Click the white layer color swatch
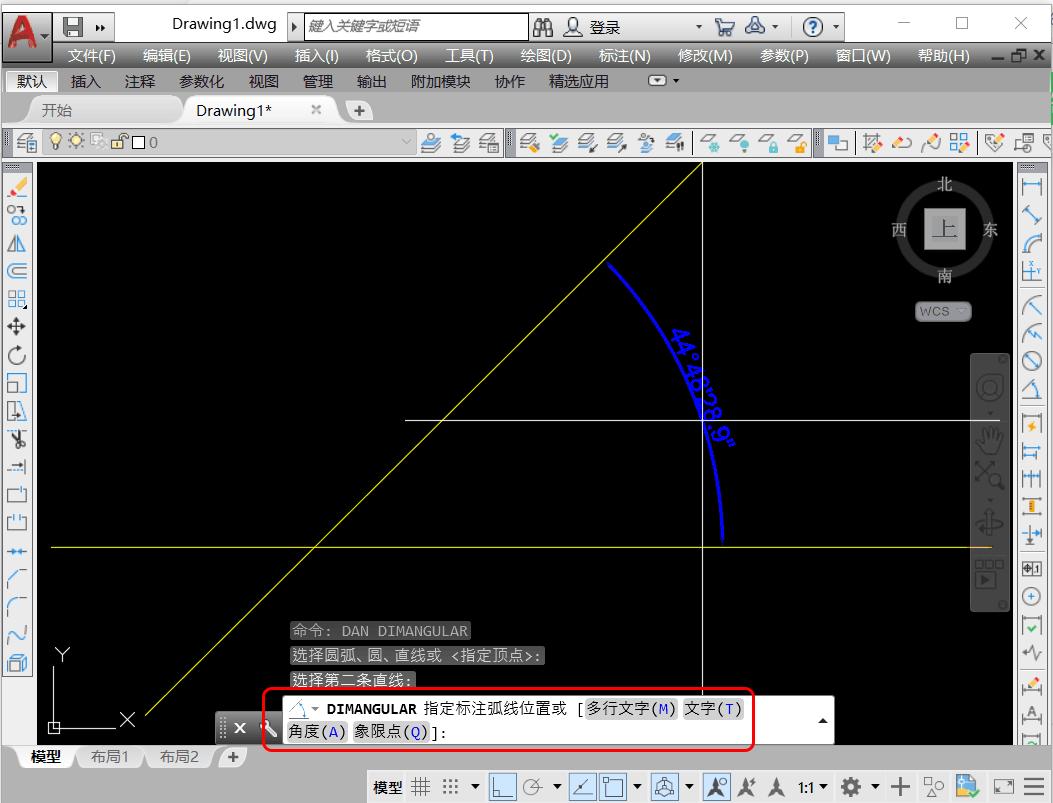This screenshot has height=803, width=1053. click(139, 143)
